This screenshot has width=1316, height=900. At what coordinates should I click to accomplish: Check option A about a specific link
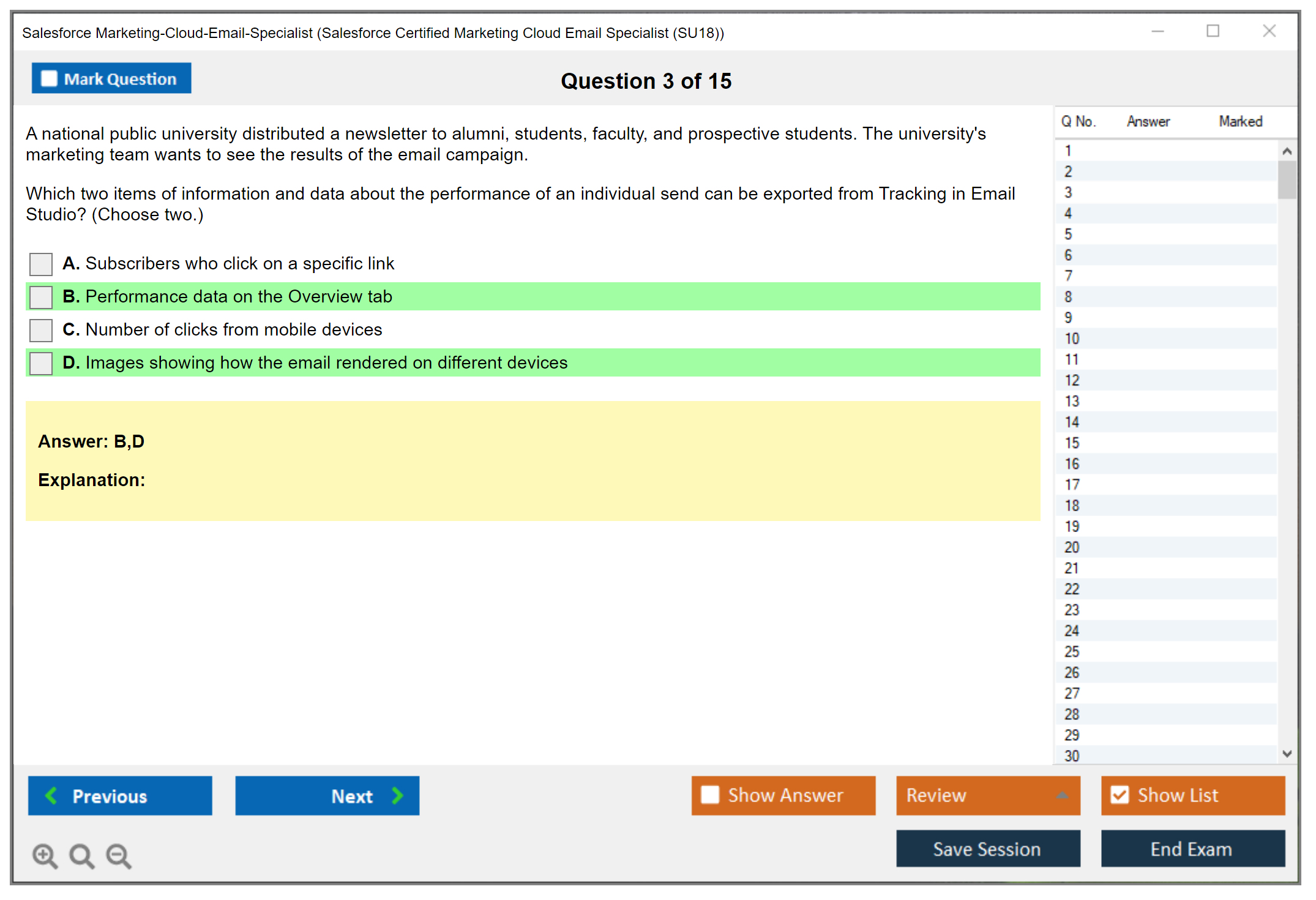[x=41, y=264]
